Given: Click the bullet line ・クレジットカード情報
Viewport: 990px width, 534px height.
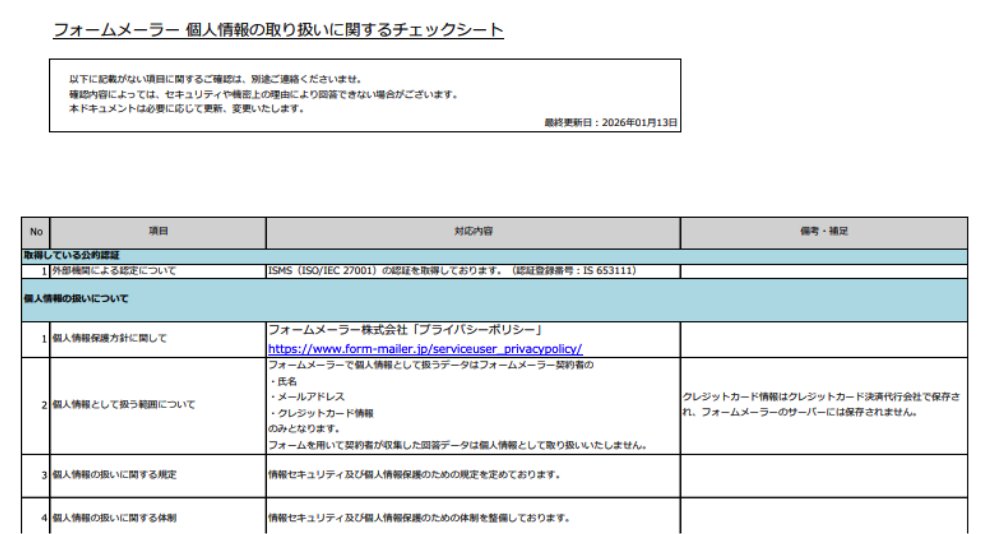Looking at the screenshot, I should point(321,413).
